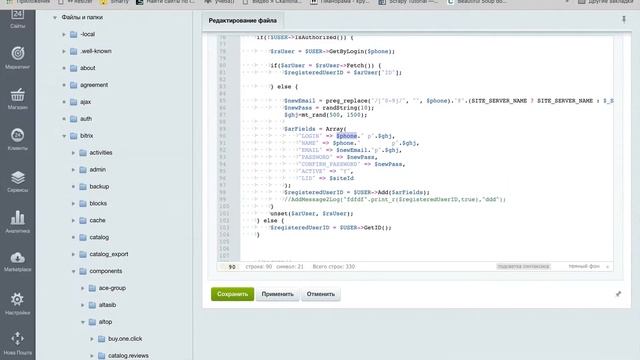Toggle подсветка синтаксиса in editor status bar
This screenshot has width=640, height=360.
[x=523, y=267]
